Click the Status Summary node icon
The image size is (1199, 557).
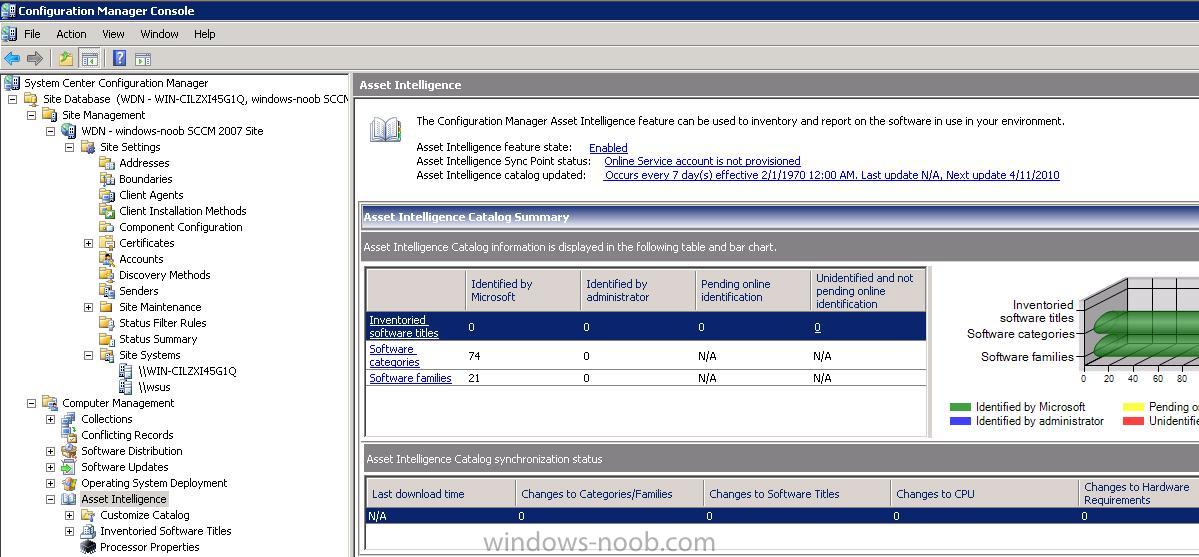106,339
